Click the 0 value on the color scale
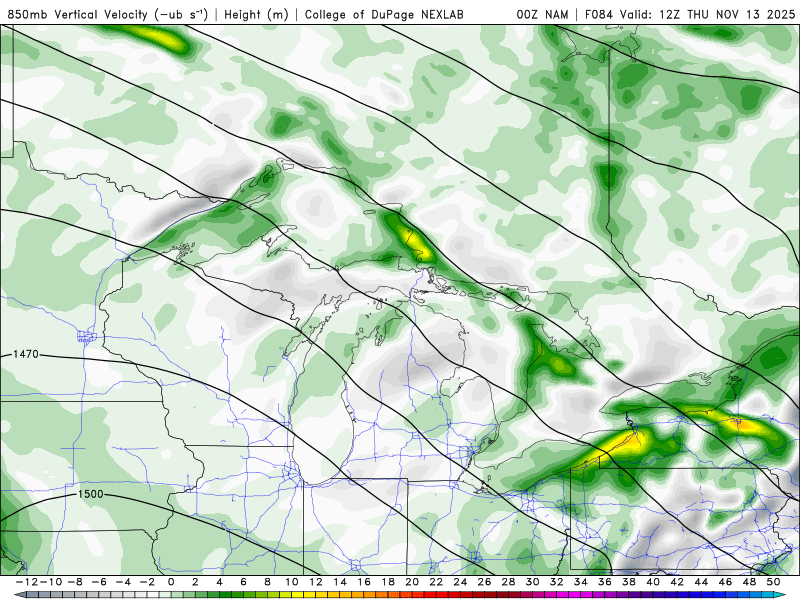This screenshot has height=600, width=800. tap(171, 582)
